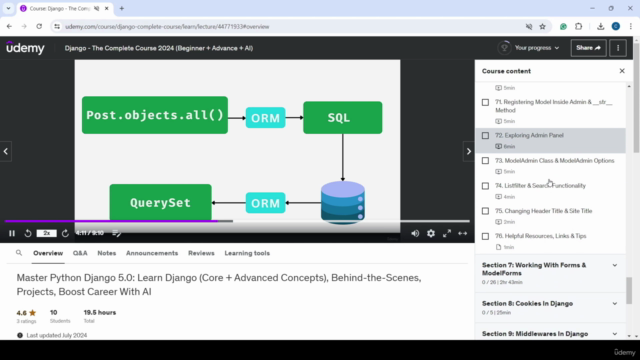Mute the video volume
This screenshot has width=640, height=360.
[415, 233]
